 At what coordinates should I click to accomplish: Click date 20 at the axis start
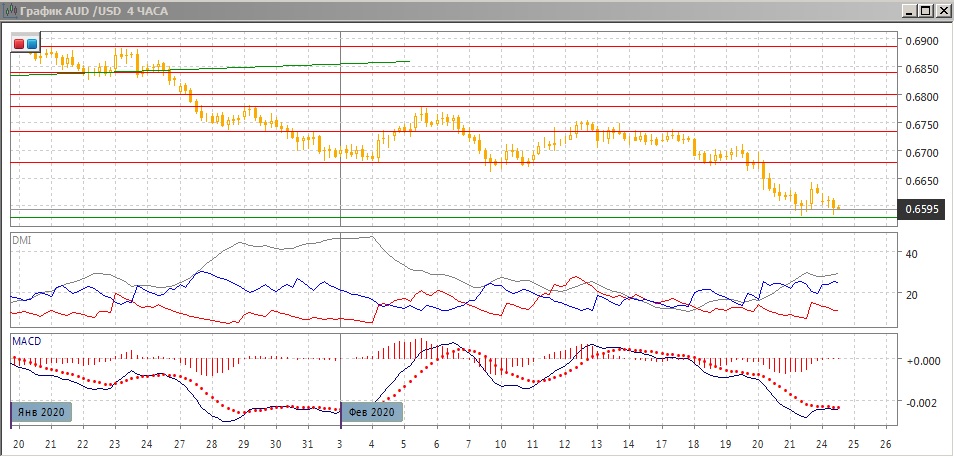18,443
